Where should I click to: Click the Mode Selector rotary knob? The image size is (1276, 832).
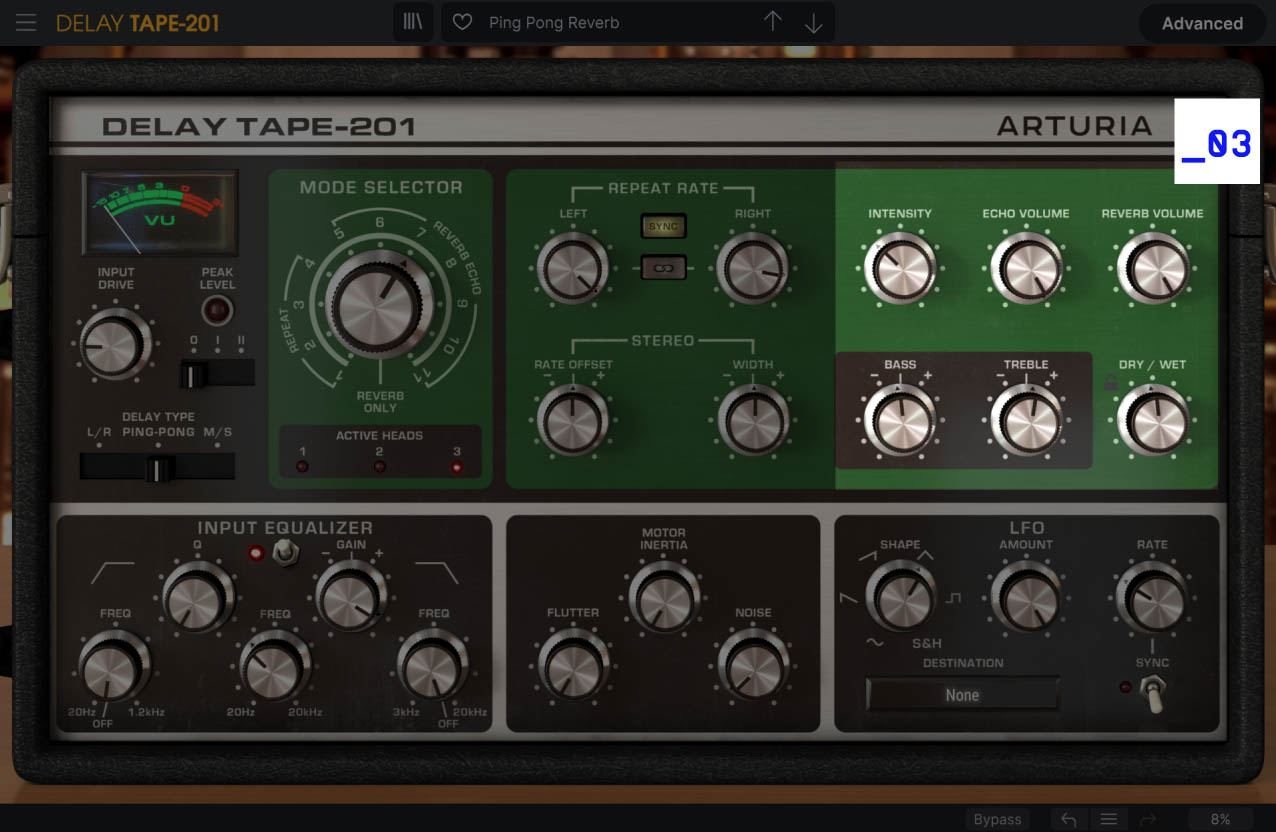379,307
